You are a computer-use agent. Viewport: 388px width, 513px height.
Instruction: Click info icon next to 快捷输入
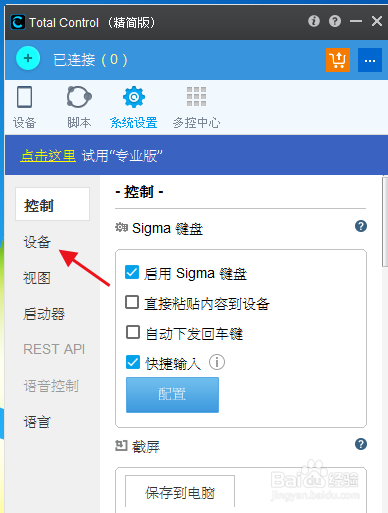217,362
